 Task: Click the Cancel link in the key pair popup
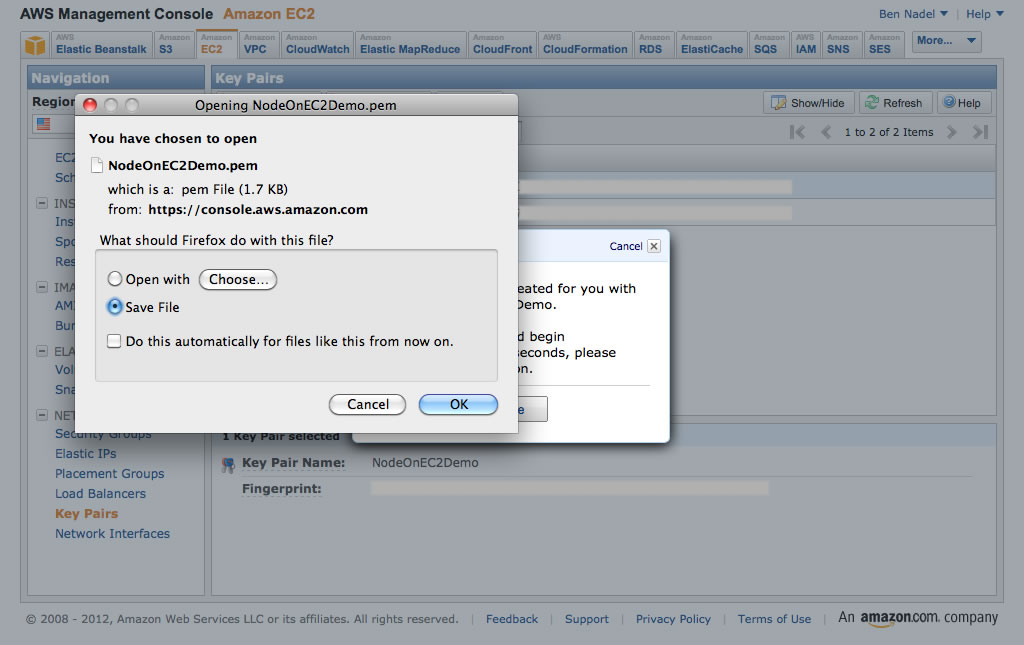[626, 246]
